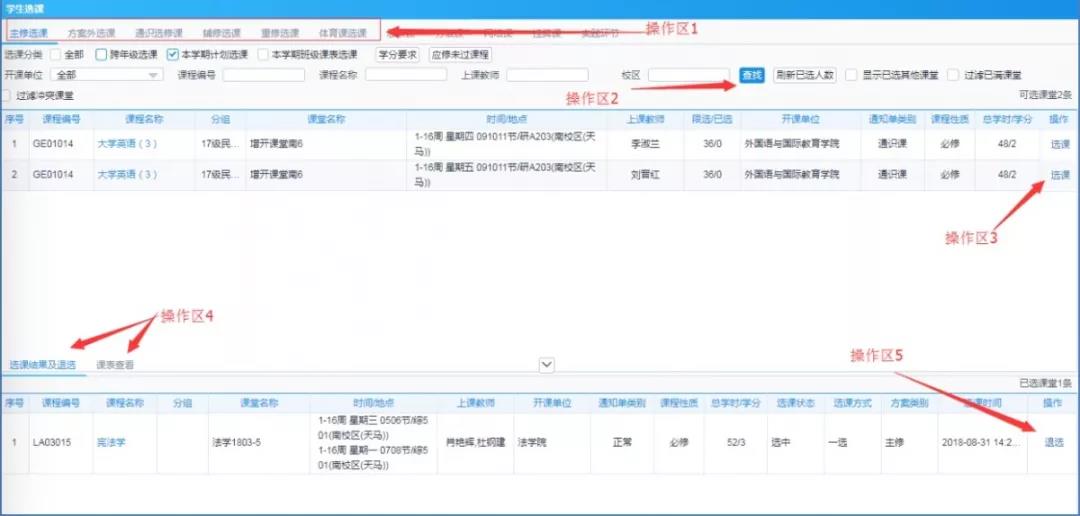Switch to 方案外选课 tab
1080x516 pixels.
(x=90, y=33)
